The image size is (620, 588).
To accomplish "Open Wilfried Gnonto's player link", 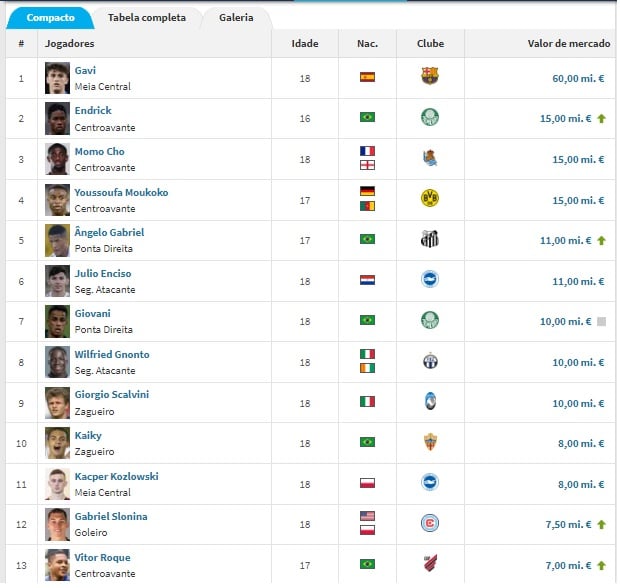I will (112, 354).
